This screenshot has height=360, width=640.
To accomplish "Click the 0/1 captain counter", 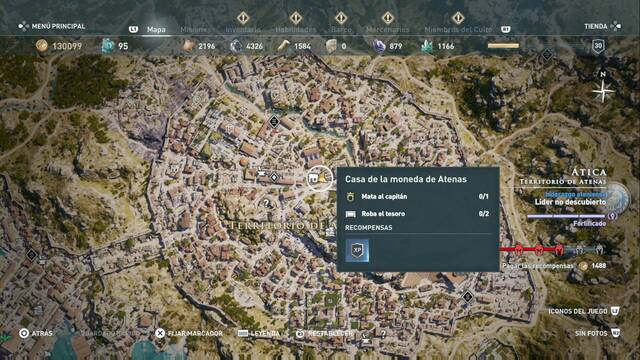I will tap(483, 197).
